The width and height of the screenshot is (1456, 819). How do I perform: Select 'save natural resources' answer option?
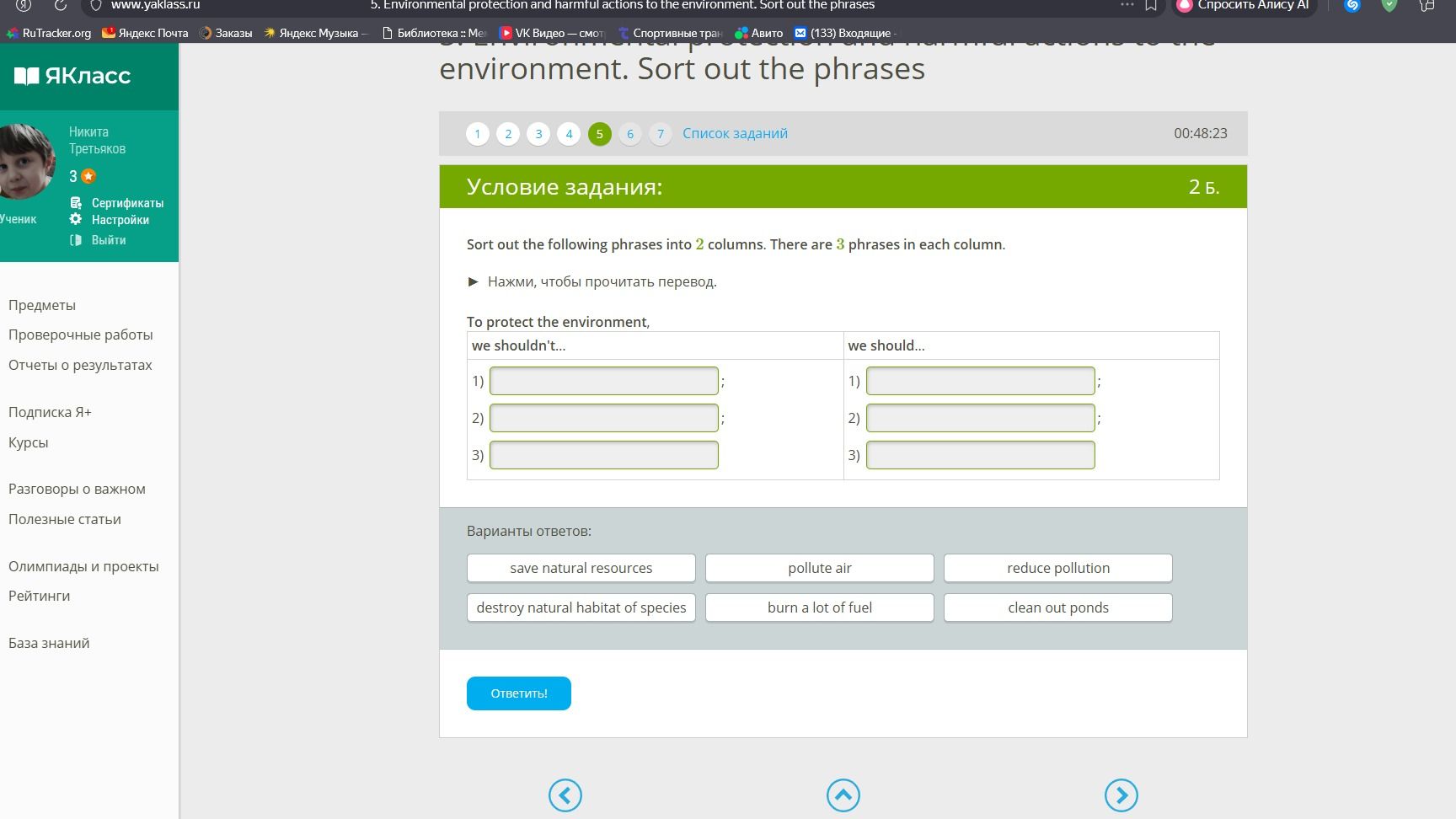(581, 568)
